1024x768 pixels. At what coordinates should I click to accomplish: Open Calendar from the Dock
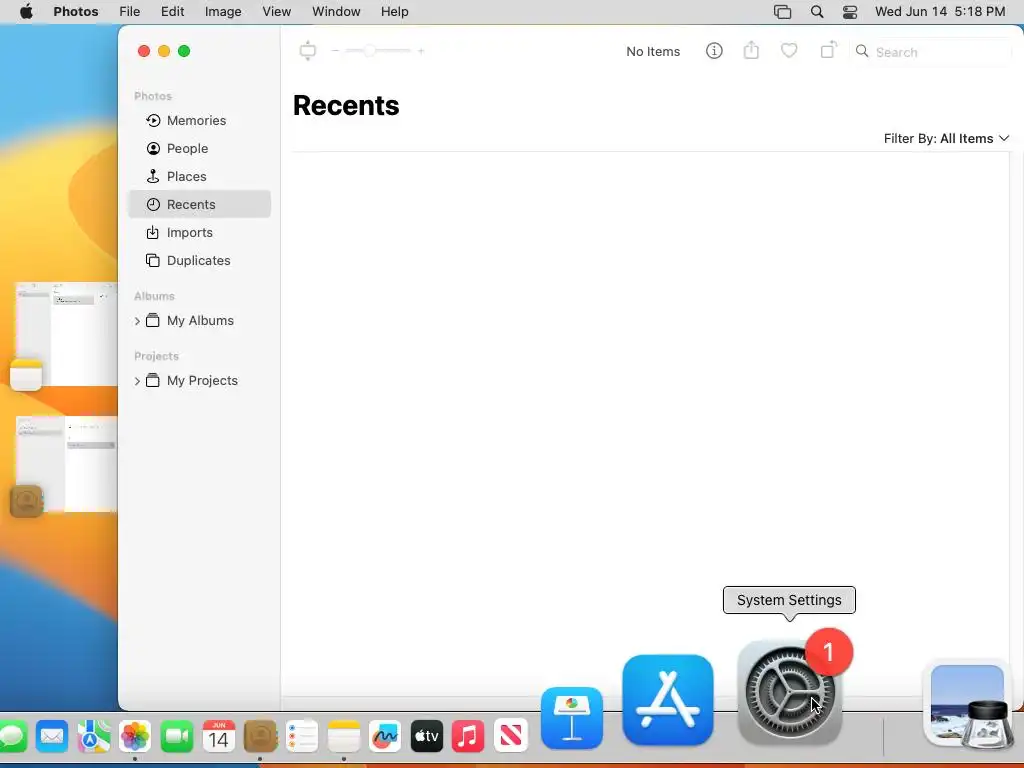218,737
